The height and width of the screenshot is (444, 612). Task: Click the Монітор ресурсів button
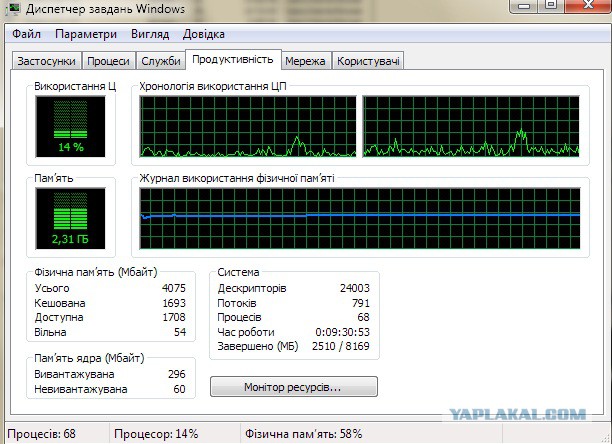(x=294, y=387)
